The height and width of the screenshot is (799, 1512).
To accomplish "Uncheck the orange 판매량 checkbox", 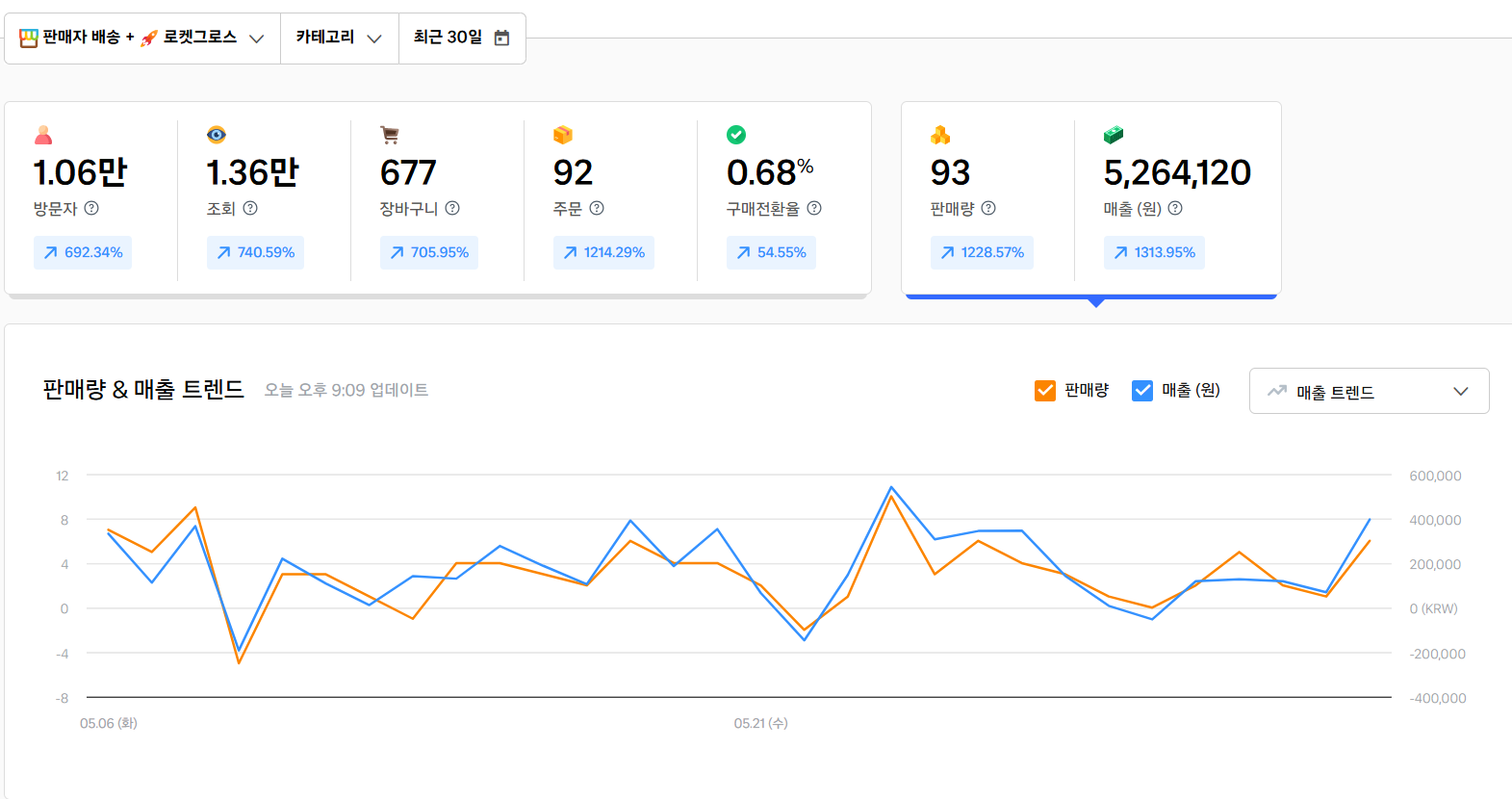I will tap(1045, 390).
